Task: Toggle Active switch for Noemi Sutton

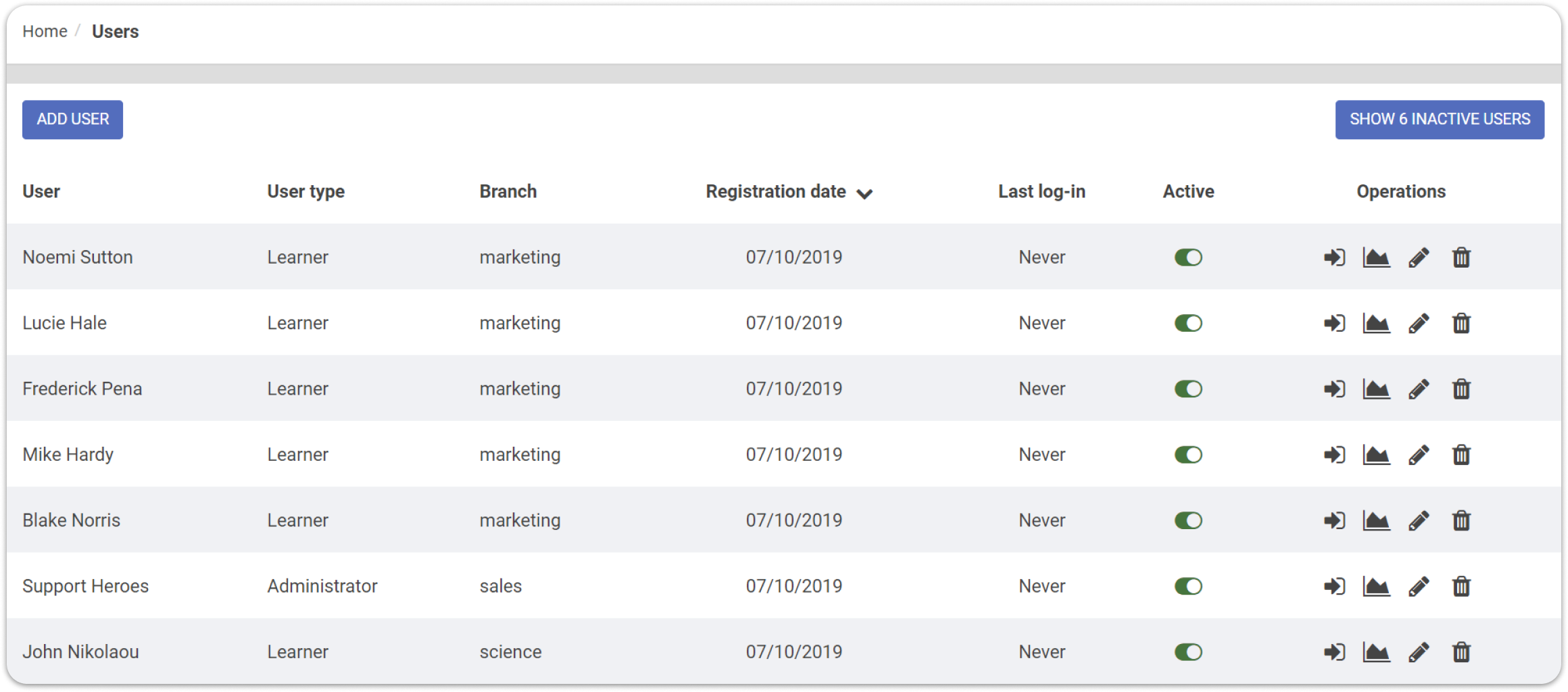Action: [x=1188, y=257]
